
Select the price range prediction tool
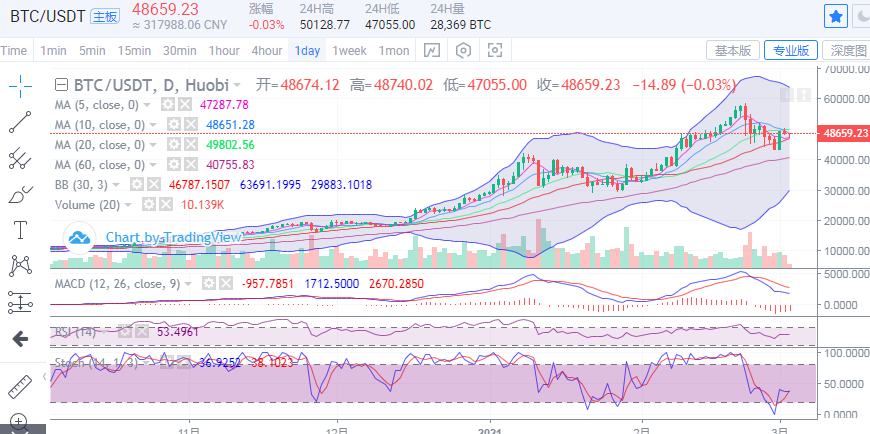(x=21, y=302)
